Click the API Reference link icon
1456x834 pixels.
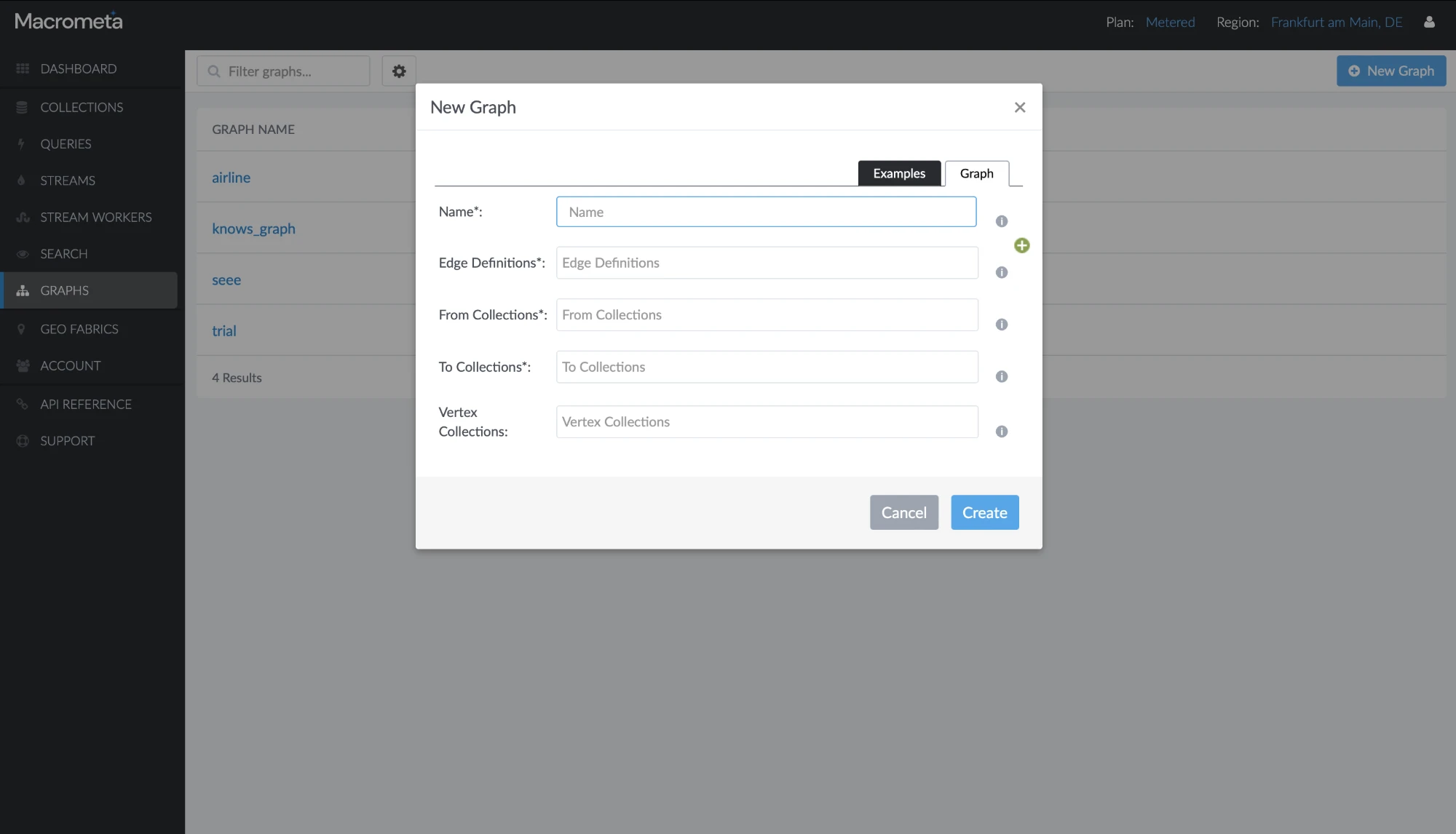click(x=22, y=404)
